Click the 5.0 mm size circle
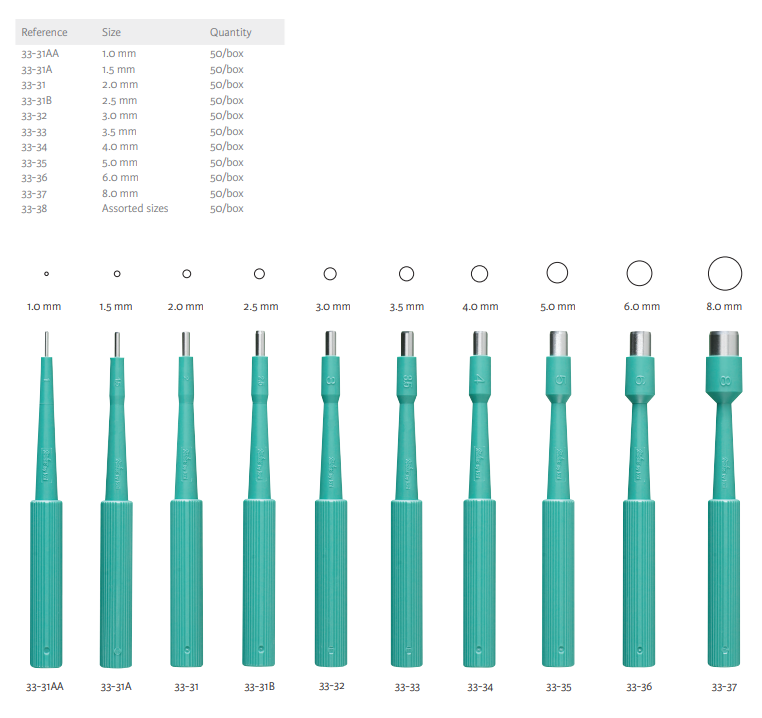Screen dimensions: 762x718 557,272
